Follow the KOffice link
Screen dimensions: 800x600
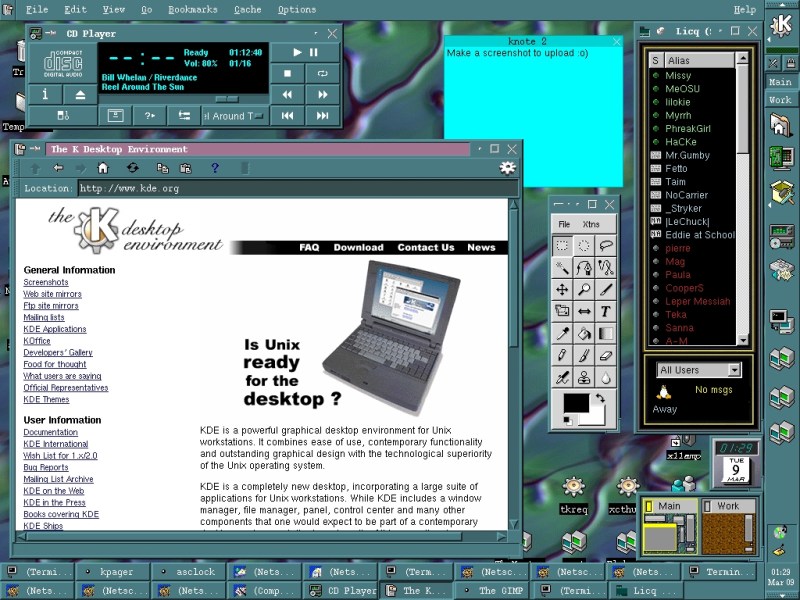(x=37, y=341)
